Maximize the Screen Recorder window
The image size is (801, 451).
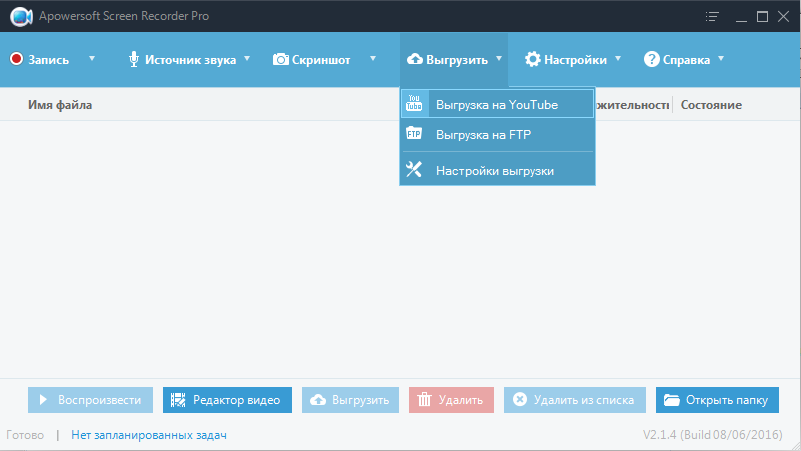[762, 16]
